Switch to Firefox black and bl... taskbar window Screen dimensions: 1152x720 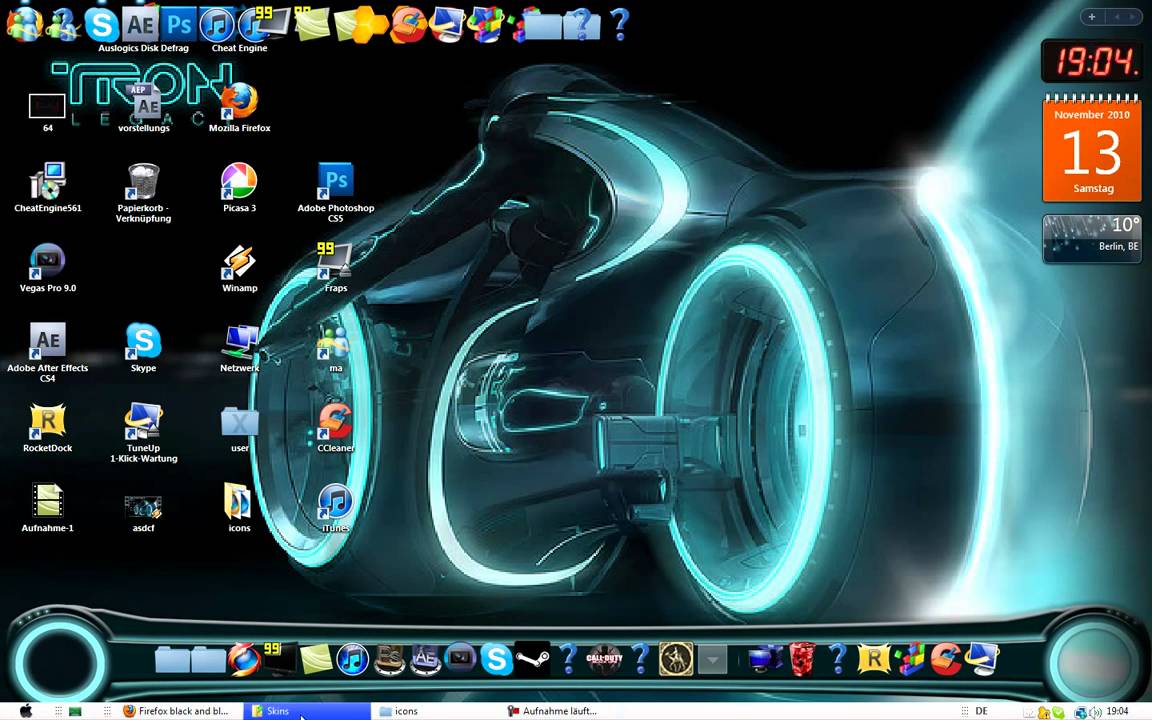click(x=176, y=711)
